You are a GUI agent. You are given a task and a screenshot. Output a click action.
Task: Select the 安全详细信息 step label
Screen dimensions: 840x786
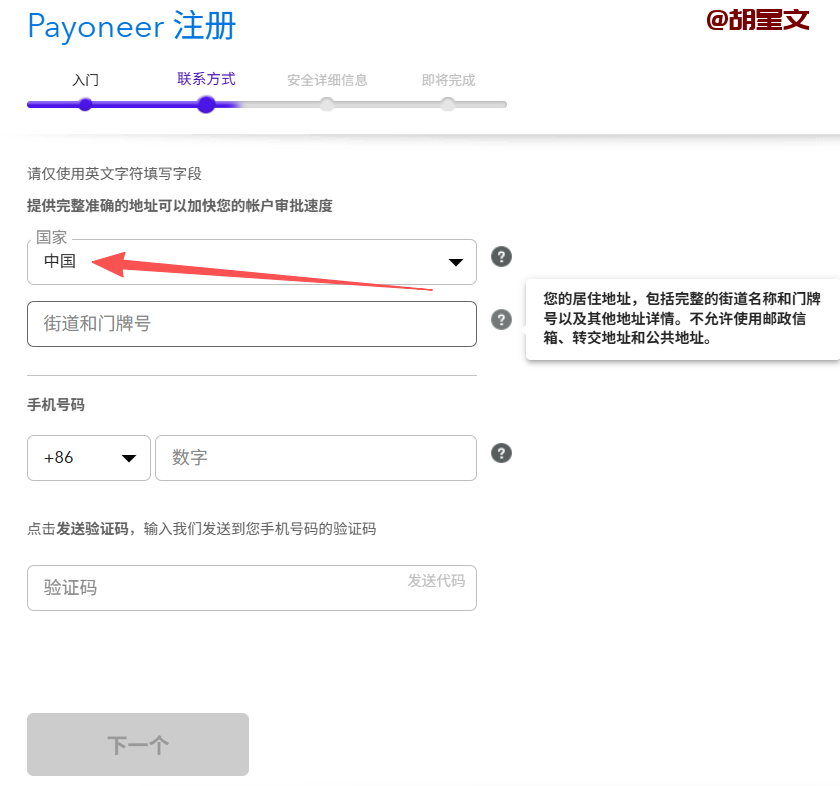click(327, 80)
